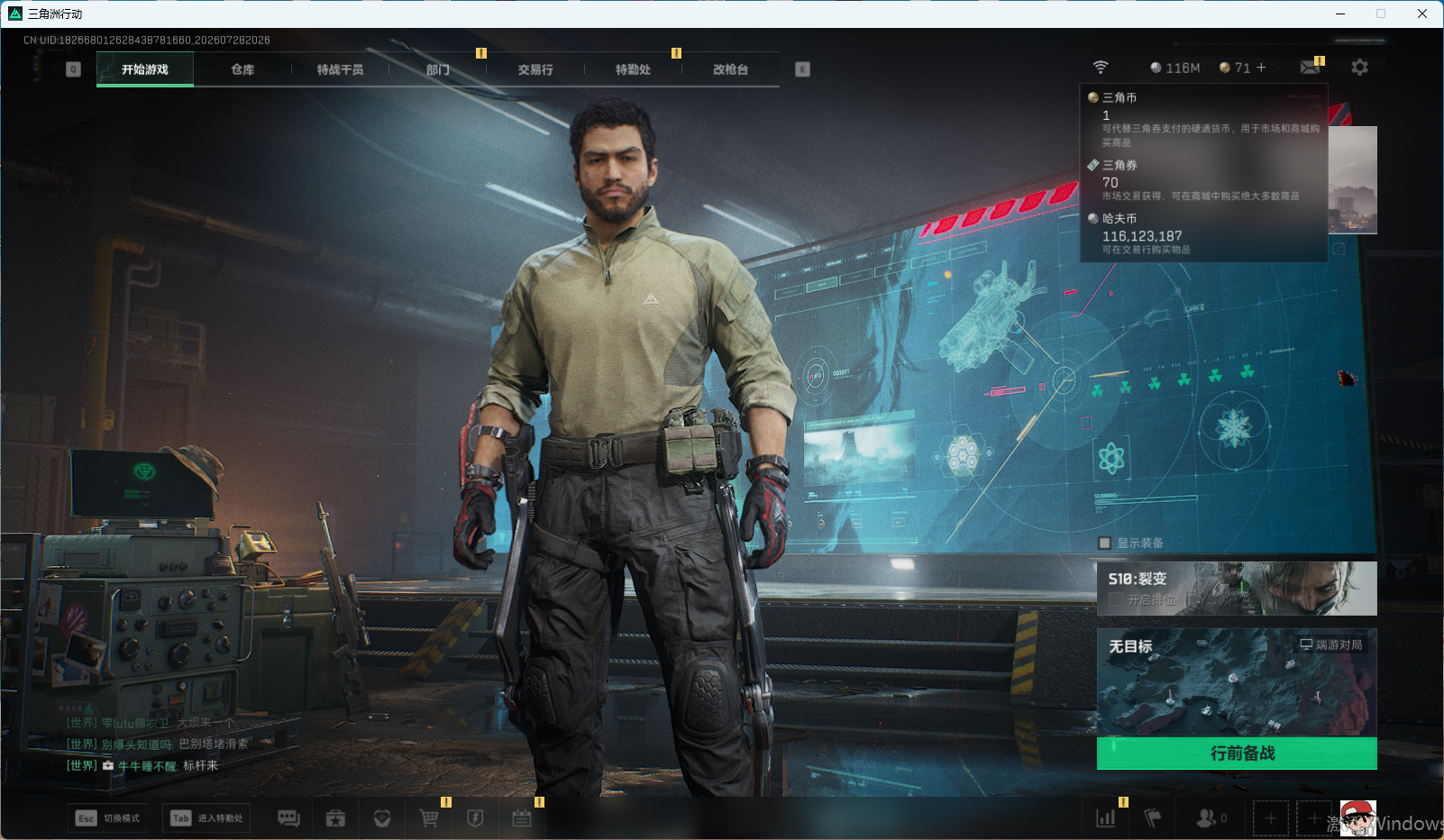The width and height of the screenshot is (1444, 840).
Task: Enable the 开启排位 checkbox
Action: 1116,599
